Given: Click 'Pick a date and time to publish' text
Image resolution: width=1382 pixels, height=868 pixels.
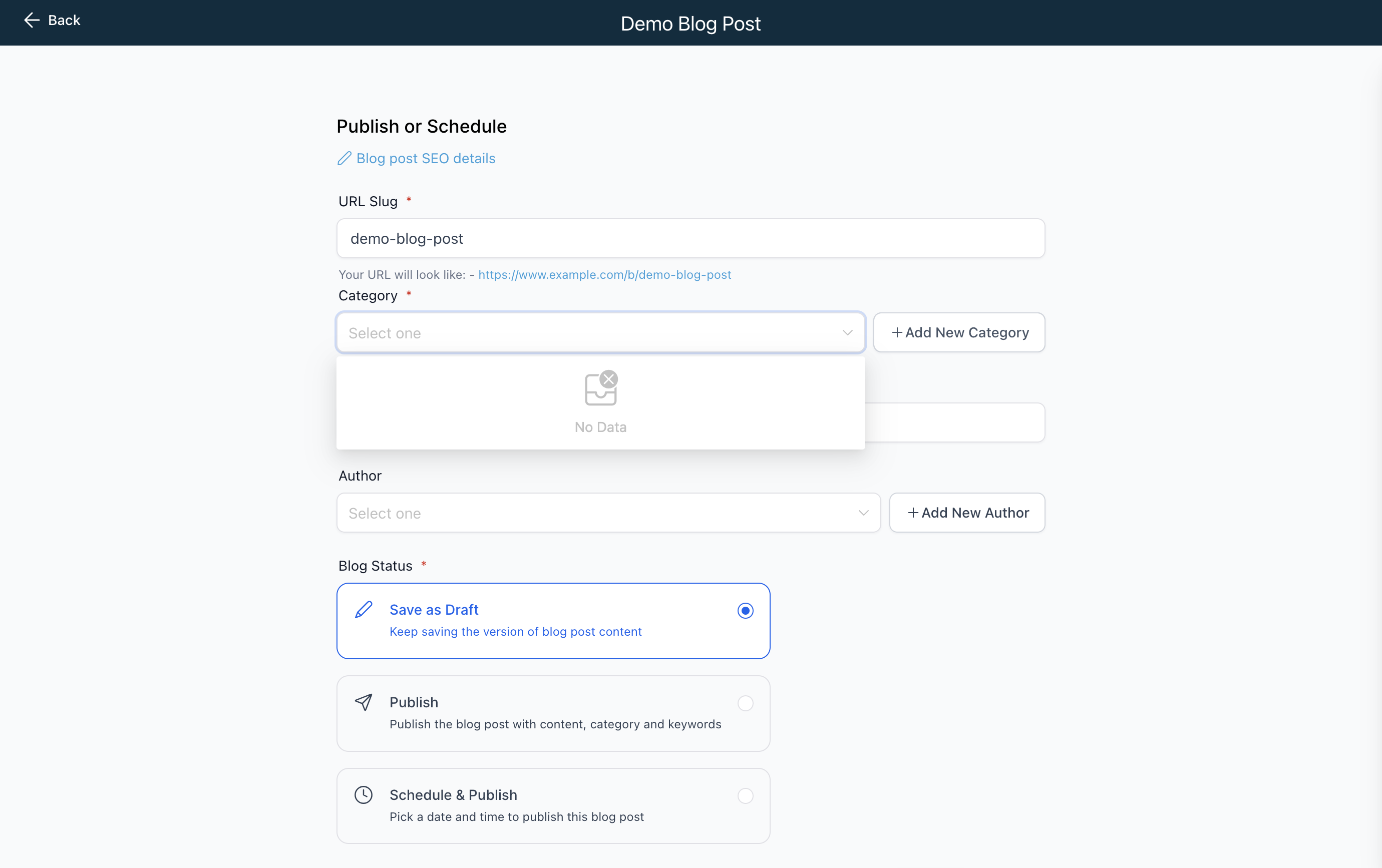Looking at the screenshot, I should pyautogui.click(x=517, y=817).
